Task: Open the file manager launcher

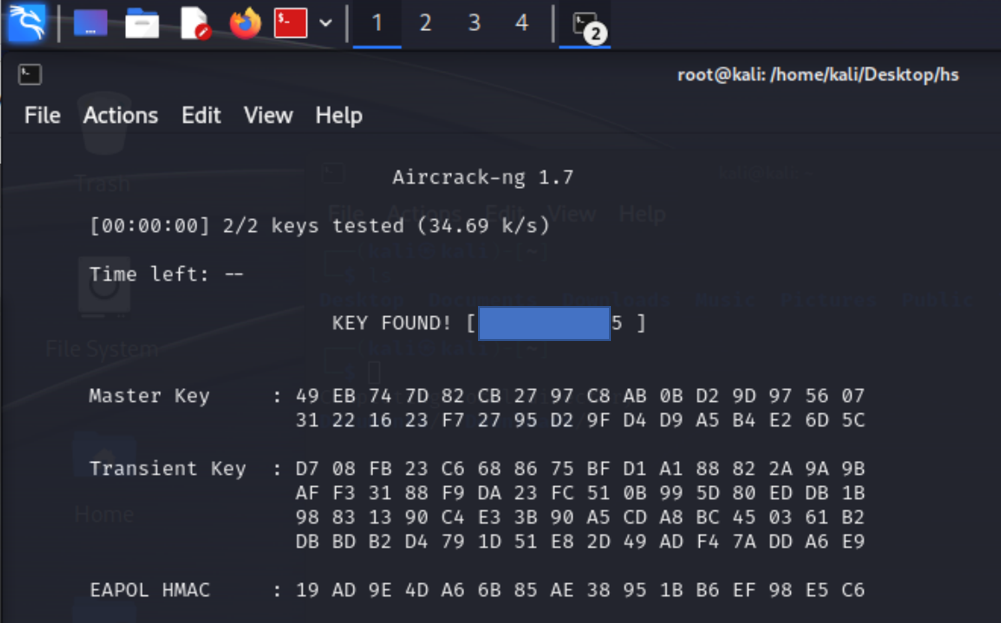Action: pyautogui.click(x=142, y=24)
